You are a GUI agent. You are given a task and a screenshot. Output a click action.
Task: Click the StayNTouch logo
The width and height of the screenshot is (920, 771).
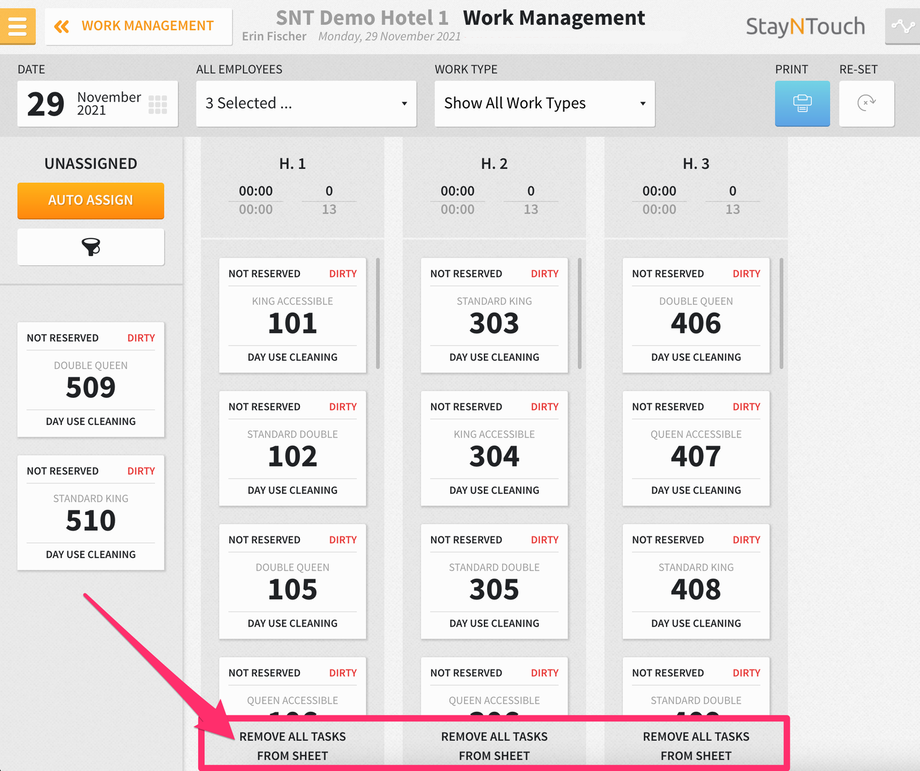coord(805,26)
